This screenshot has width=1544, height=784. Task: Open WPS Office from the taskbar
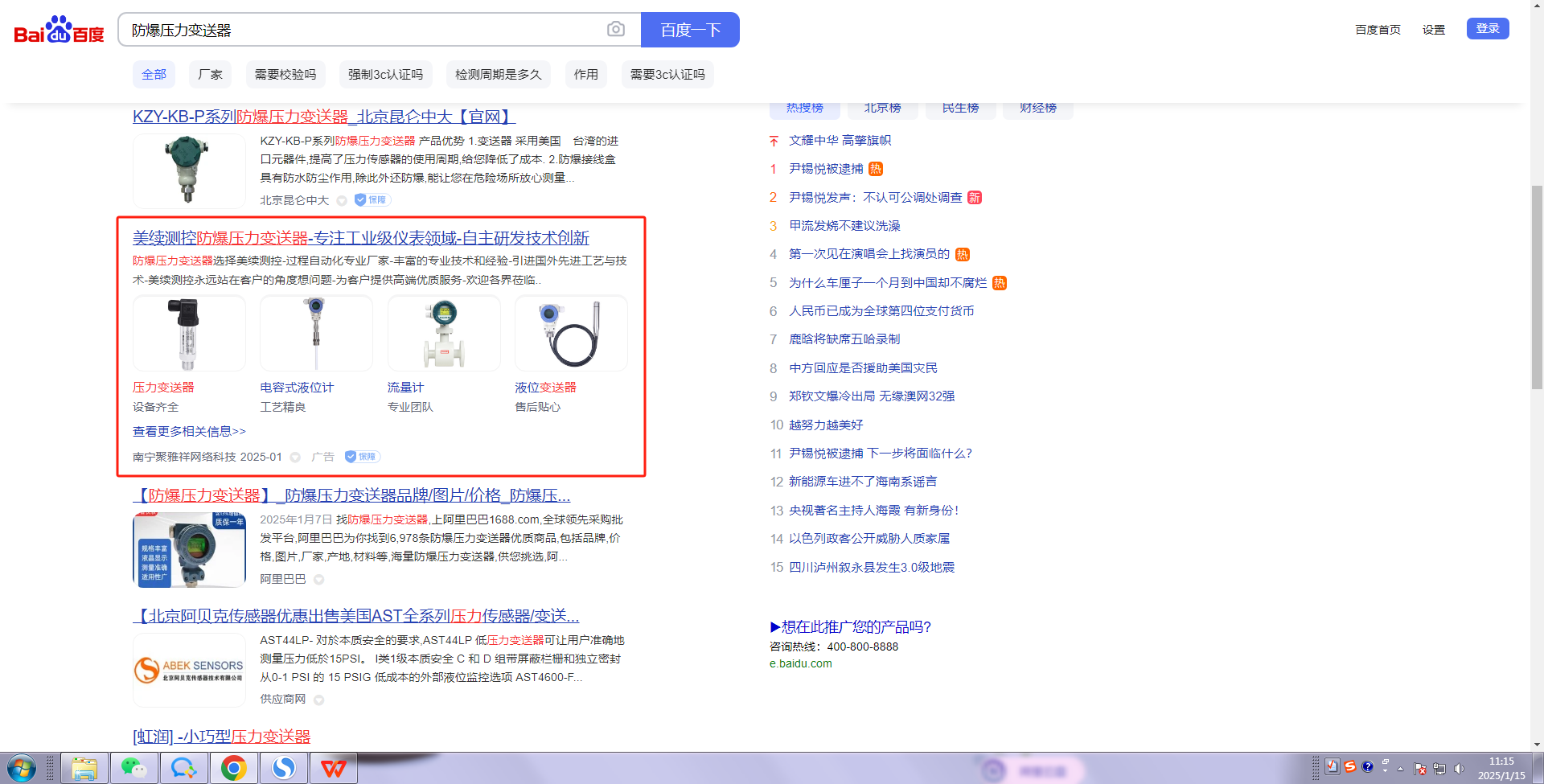coord(333,769)
